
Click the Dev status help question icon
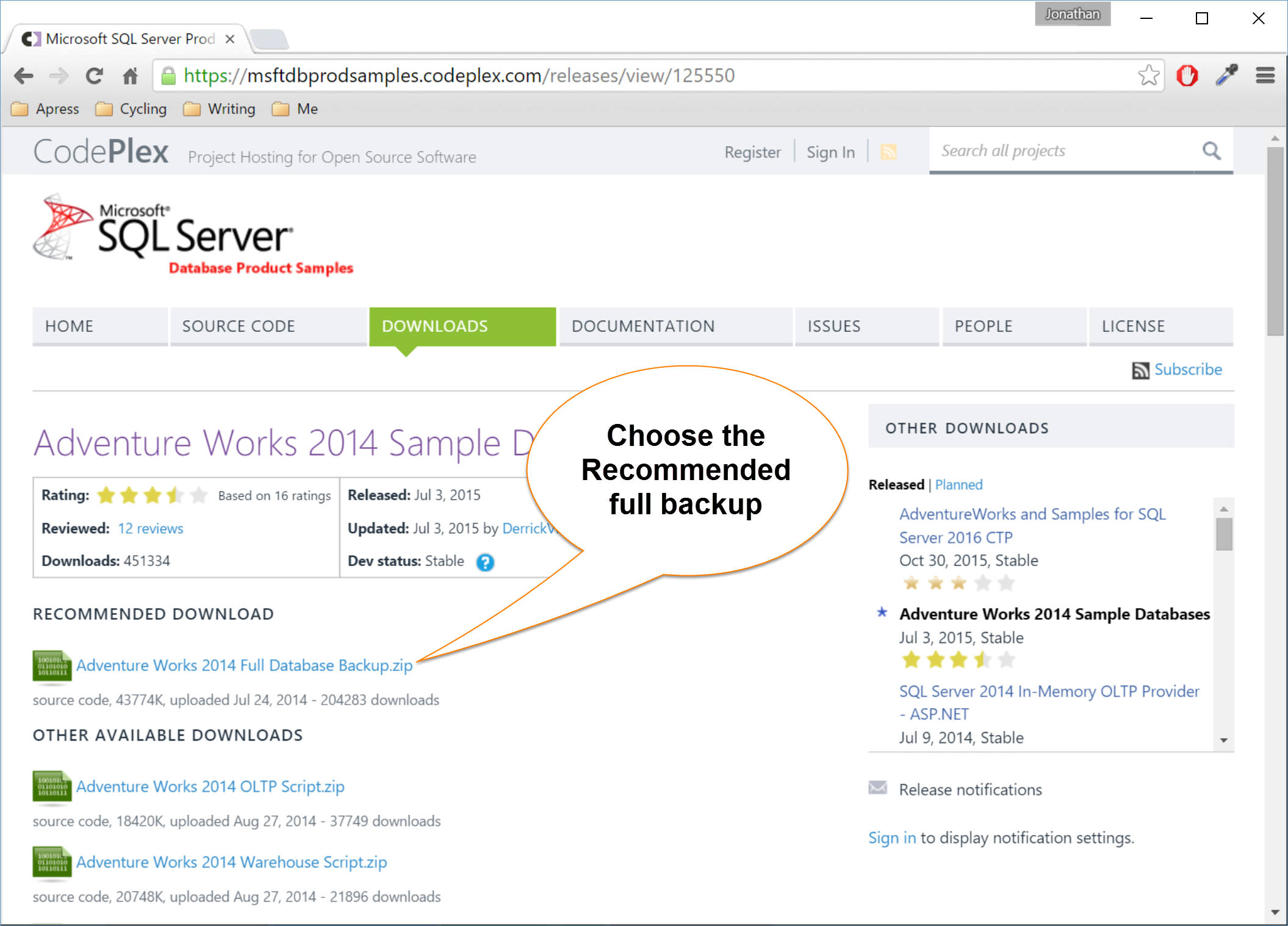pos(485,562)
